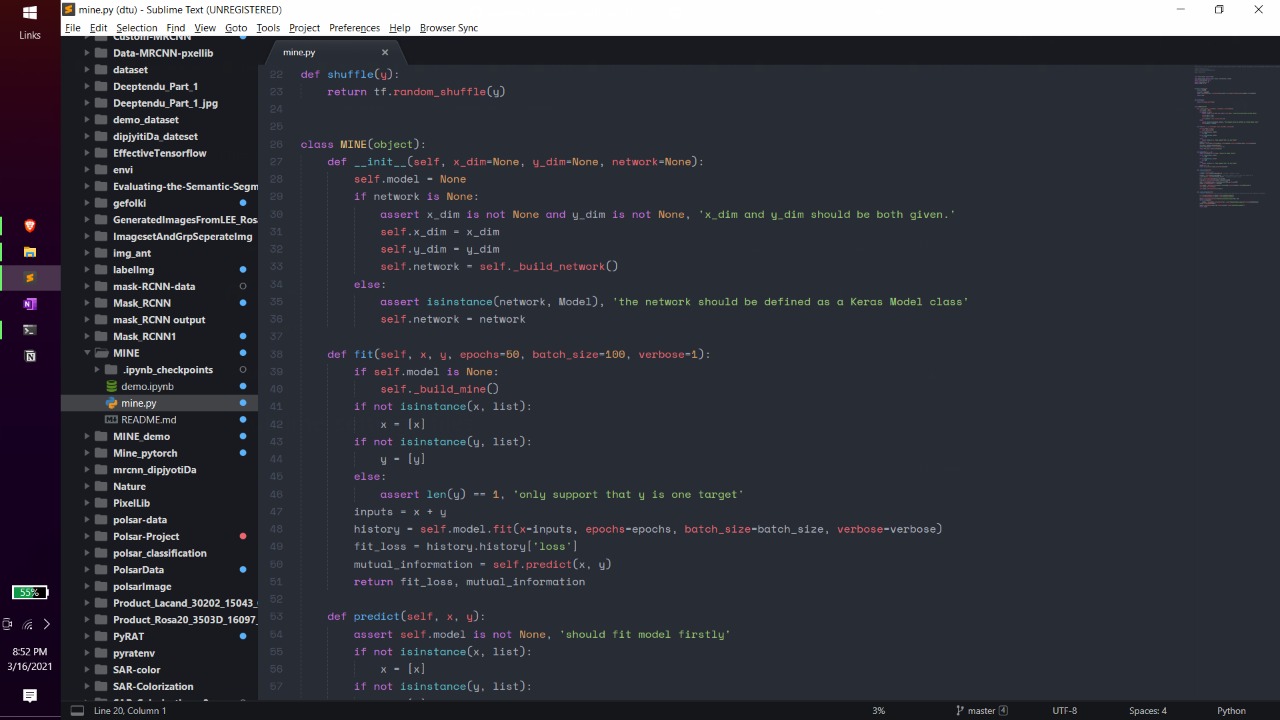Click Line 20, Column 1 status text
Screen dimensions: 1280x720
point(130,711)
